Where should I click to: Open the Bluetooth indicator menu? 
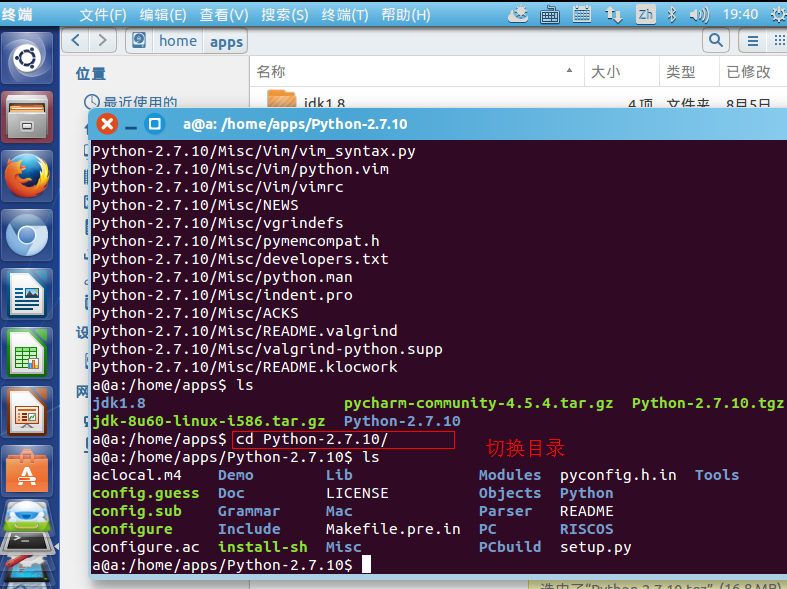pos(672,15)
